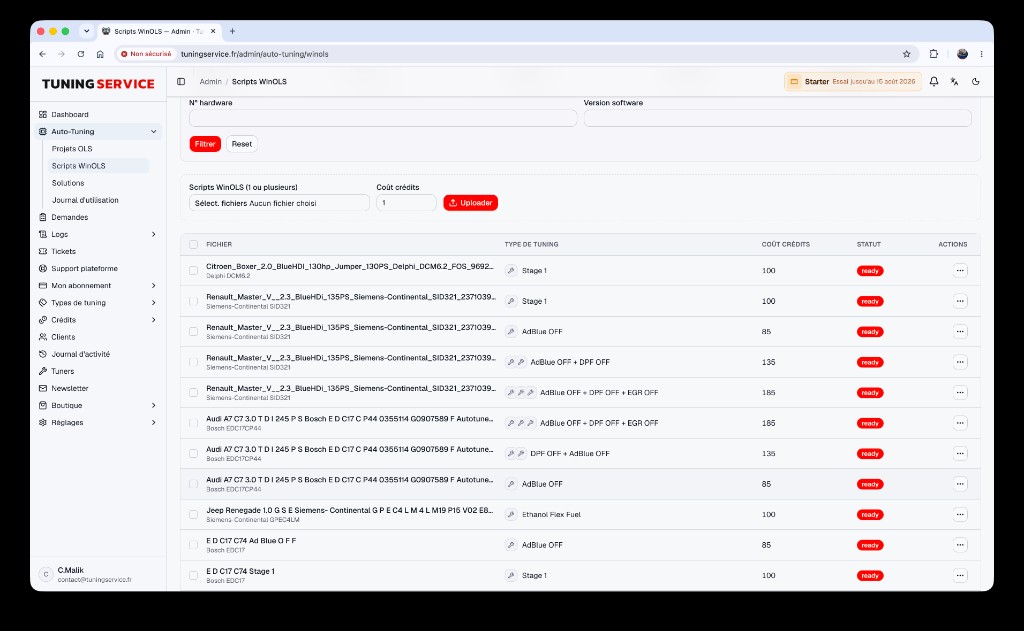1024x631 pixels.
Task: Focus the N° hardware input field
Action: 383,118
